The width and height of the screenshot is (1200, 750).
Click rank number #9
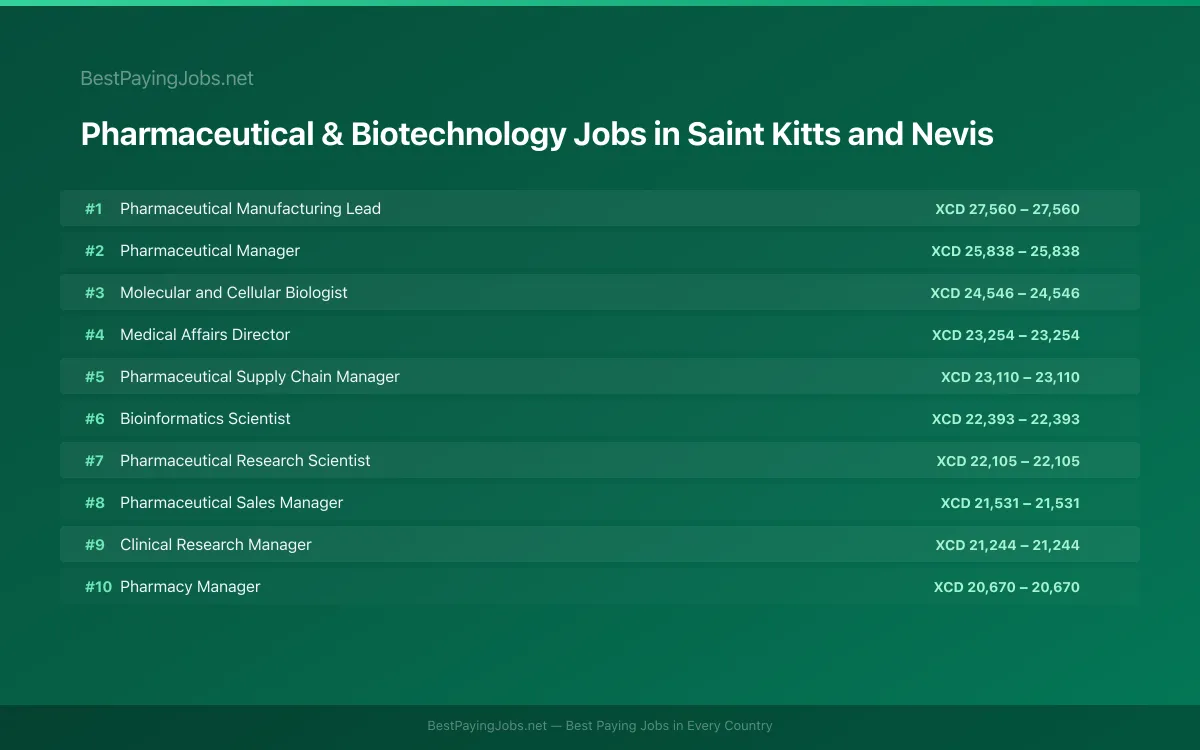pyautogui.click(x=94, y=545)
